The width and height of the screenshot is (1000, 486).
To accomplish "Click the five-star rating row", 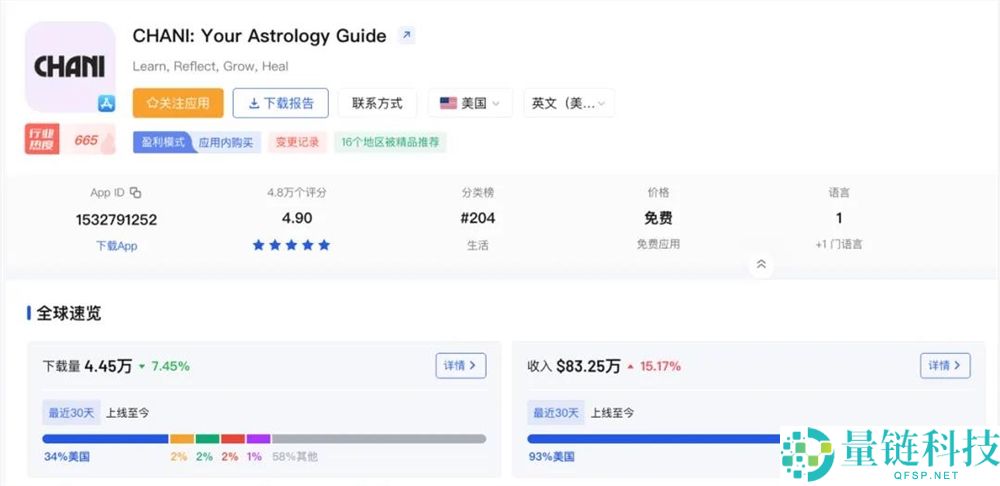I will (x=291, y=245).
